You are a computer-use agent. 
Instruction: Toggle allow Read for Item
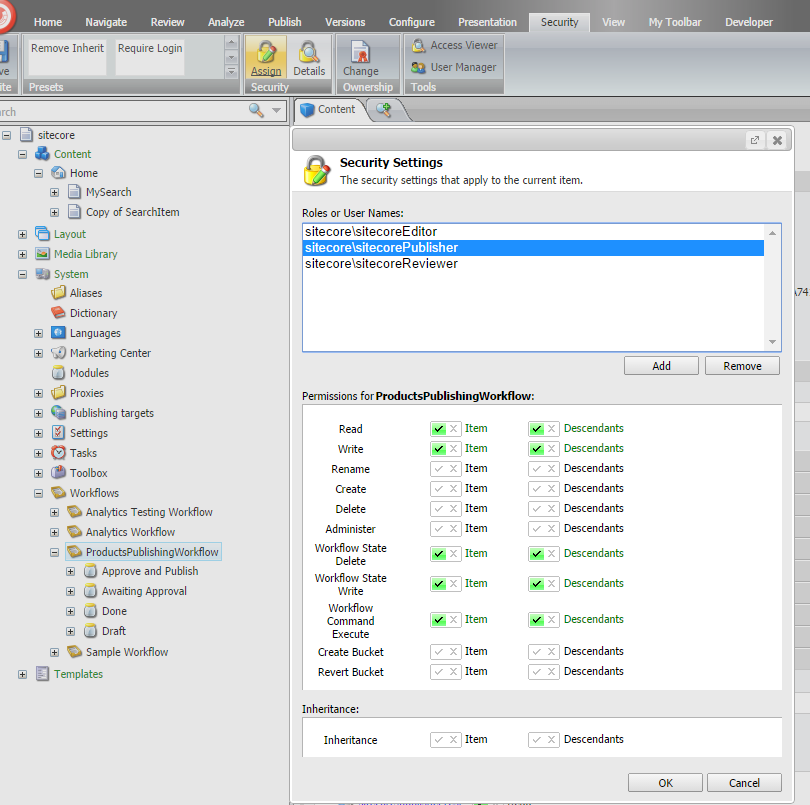(x=439, y=429)
